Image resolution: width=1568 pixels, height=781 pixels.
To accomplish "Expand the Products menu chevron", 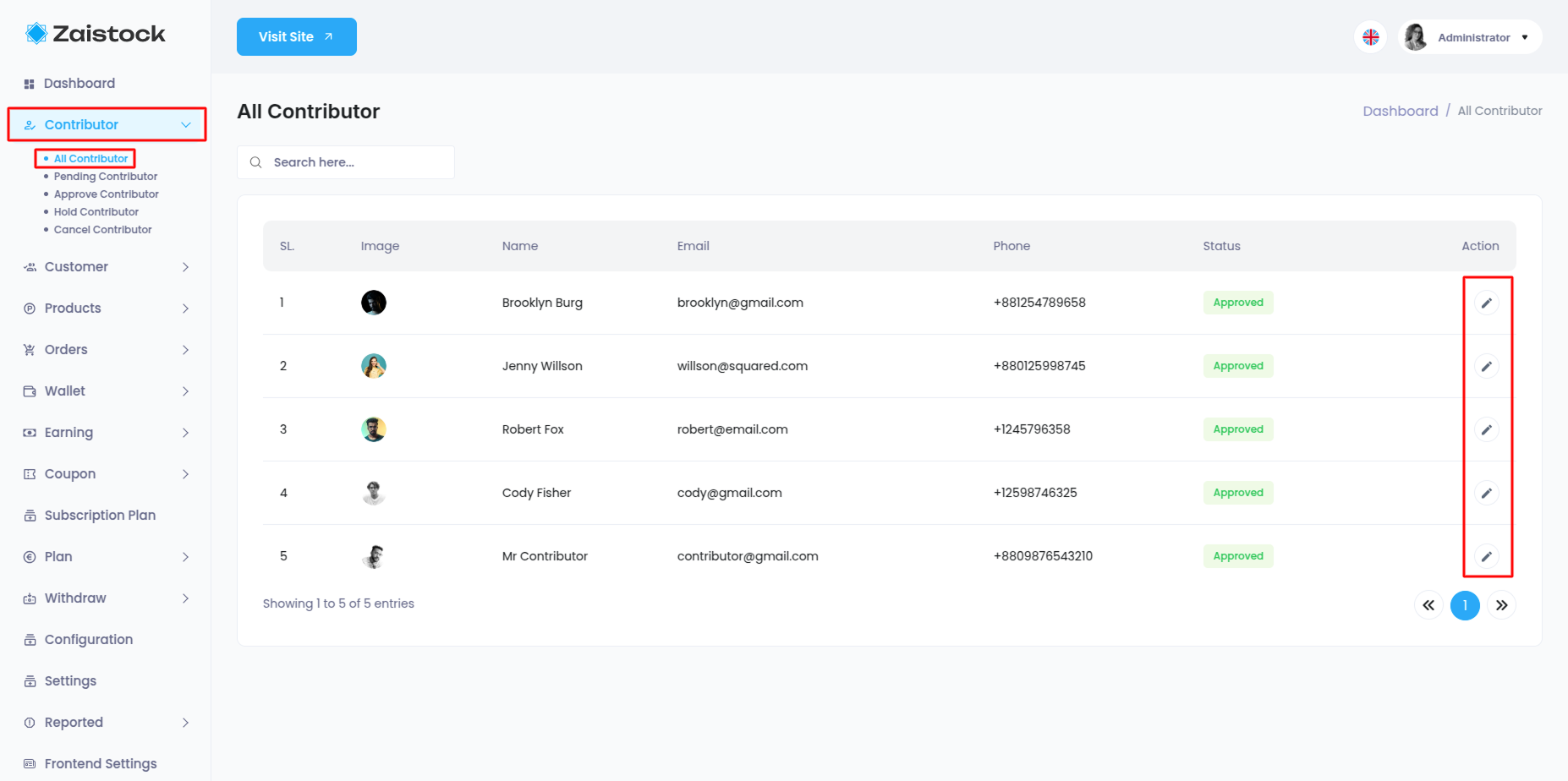I will [x=186, y=309].
